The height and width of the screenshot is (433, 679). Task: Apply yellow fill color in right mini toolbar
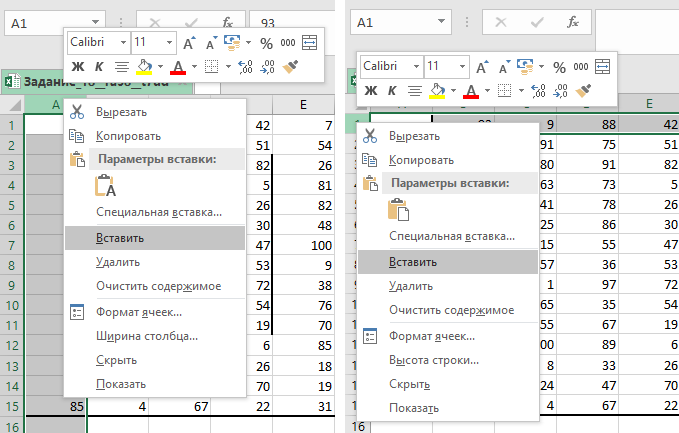tap(437, 92)
